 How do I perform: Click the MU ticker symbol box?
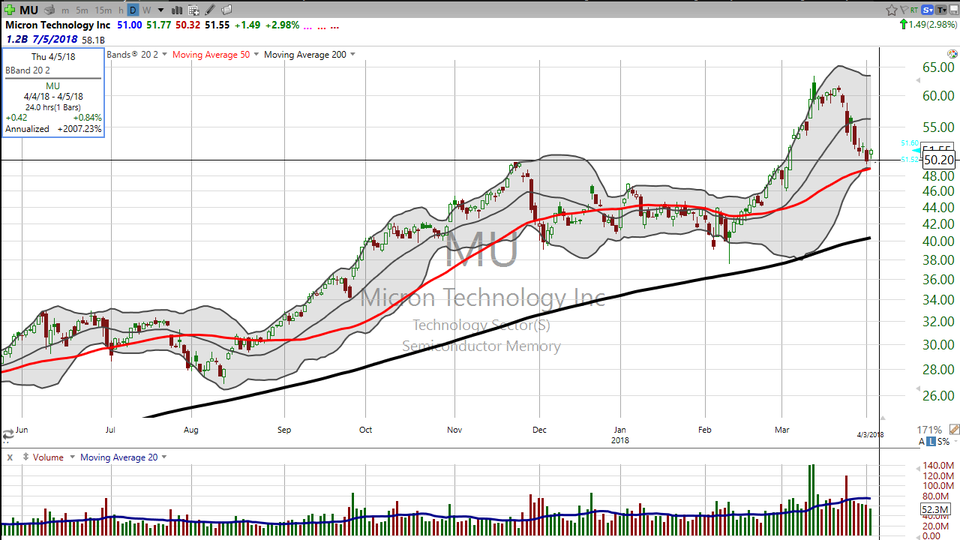[x=29, y=10]
